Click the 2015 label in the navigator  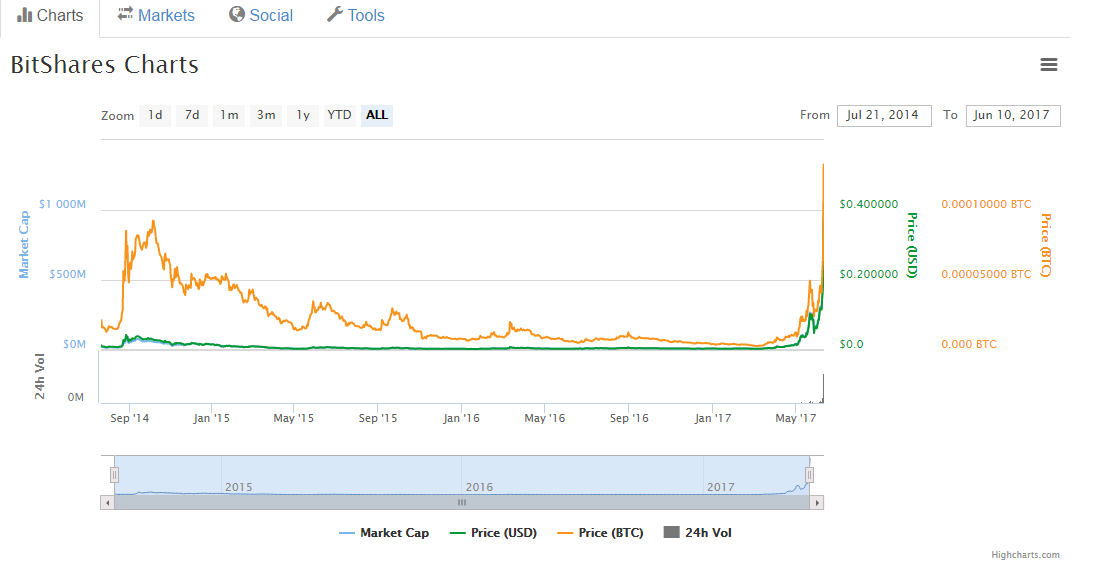point(239,487)
